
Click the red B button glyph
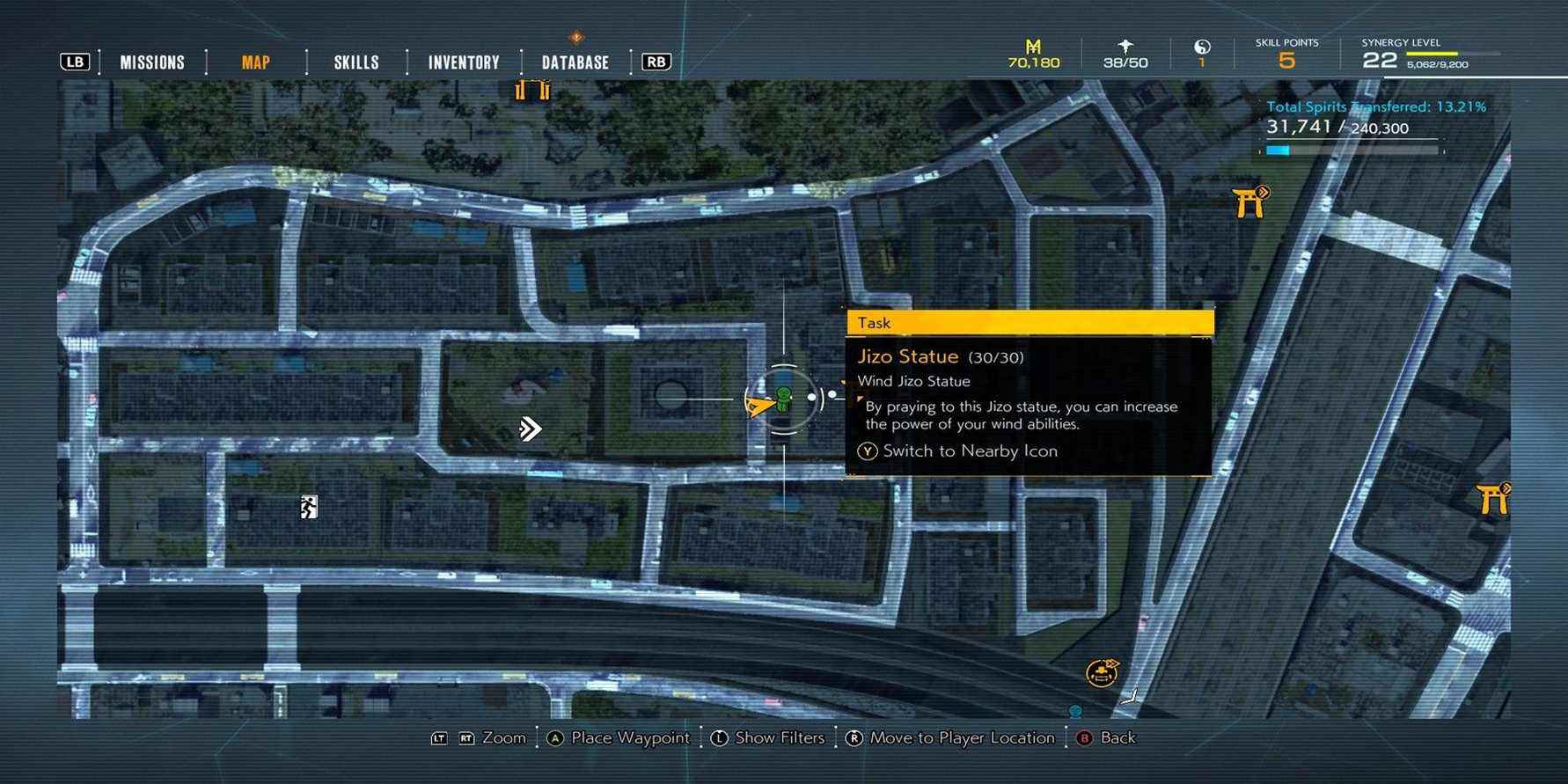[1084, 738]
